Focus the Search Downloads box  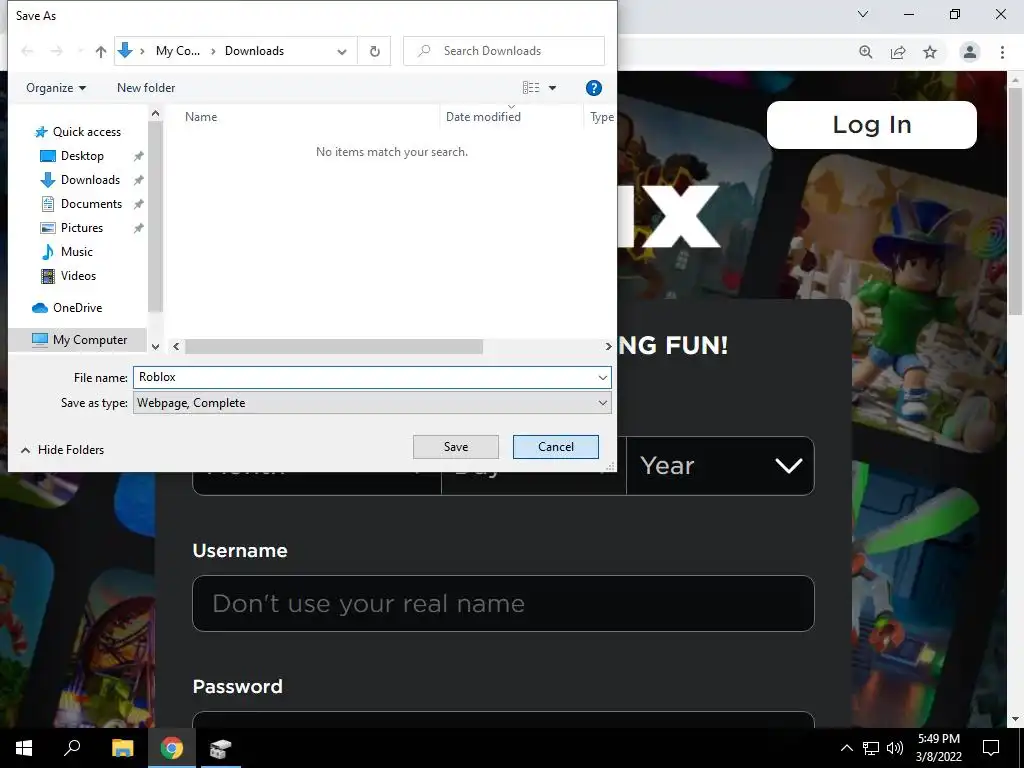504,51
